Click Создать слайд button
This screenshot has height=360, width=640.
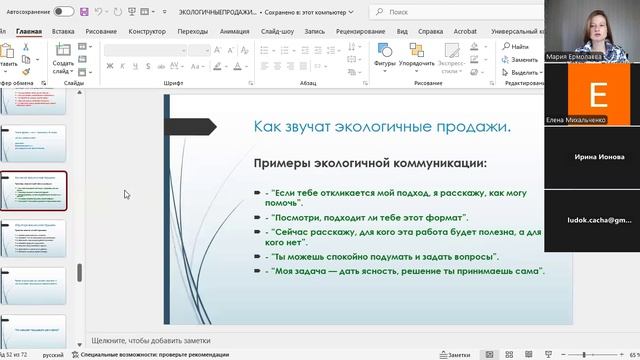(63, 58)
